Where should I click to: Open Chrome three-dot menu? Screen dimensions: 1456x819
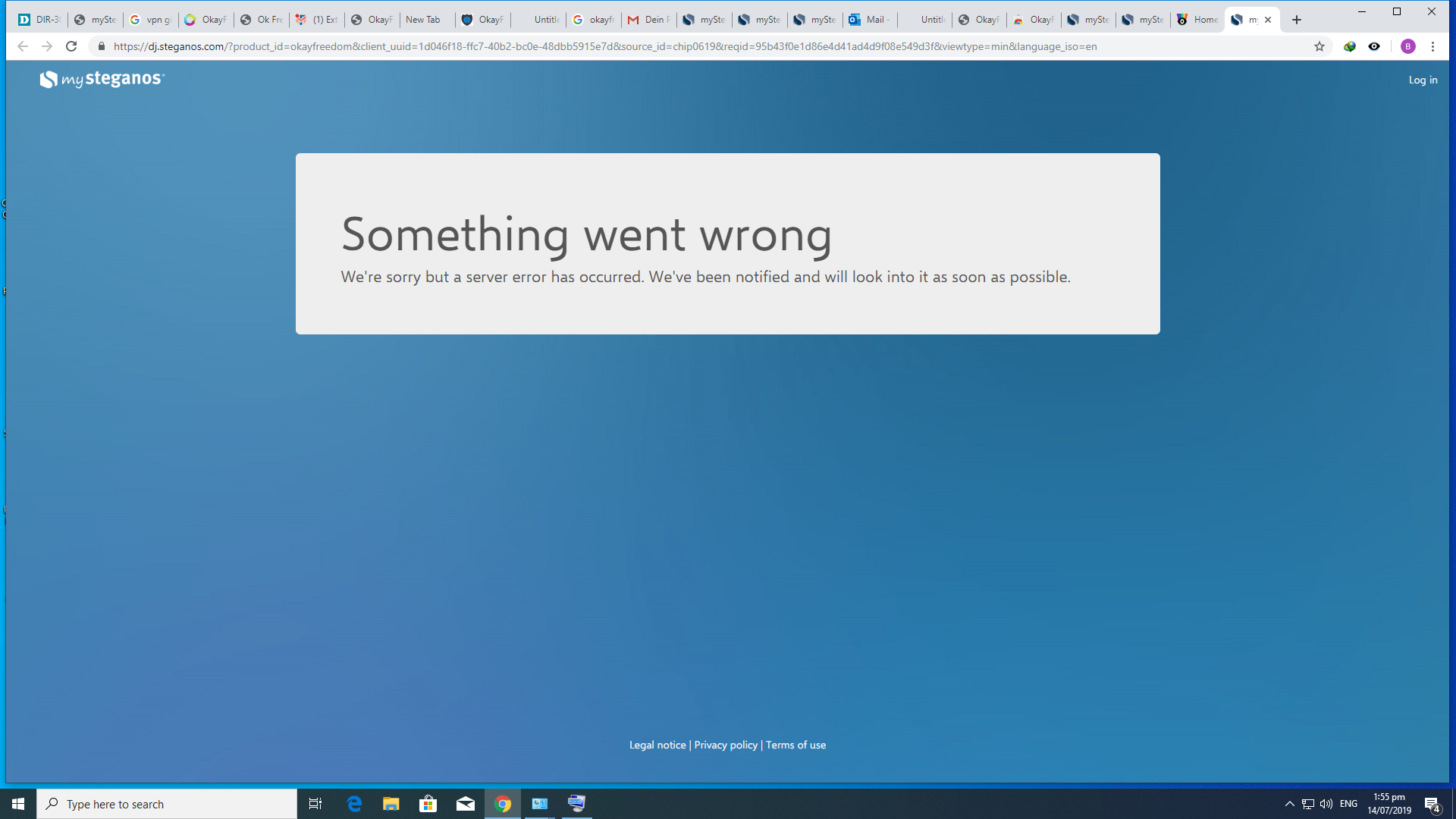click(1432, 46)
